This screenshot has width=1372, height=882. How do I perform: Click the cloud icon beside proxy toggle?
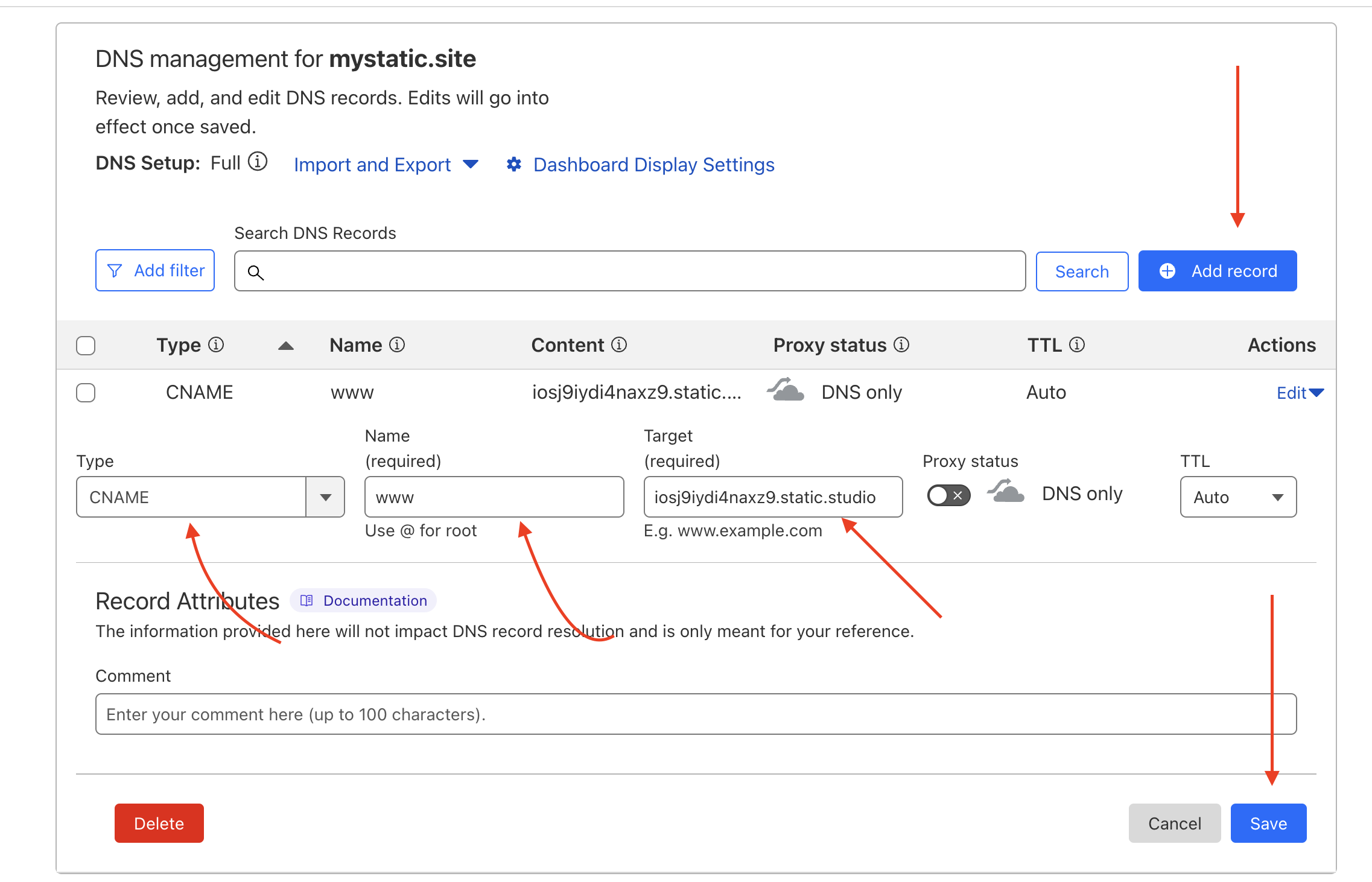[1006, 491]
